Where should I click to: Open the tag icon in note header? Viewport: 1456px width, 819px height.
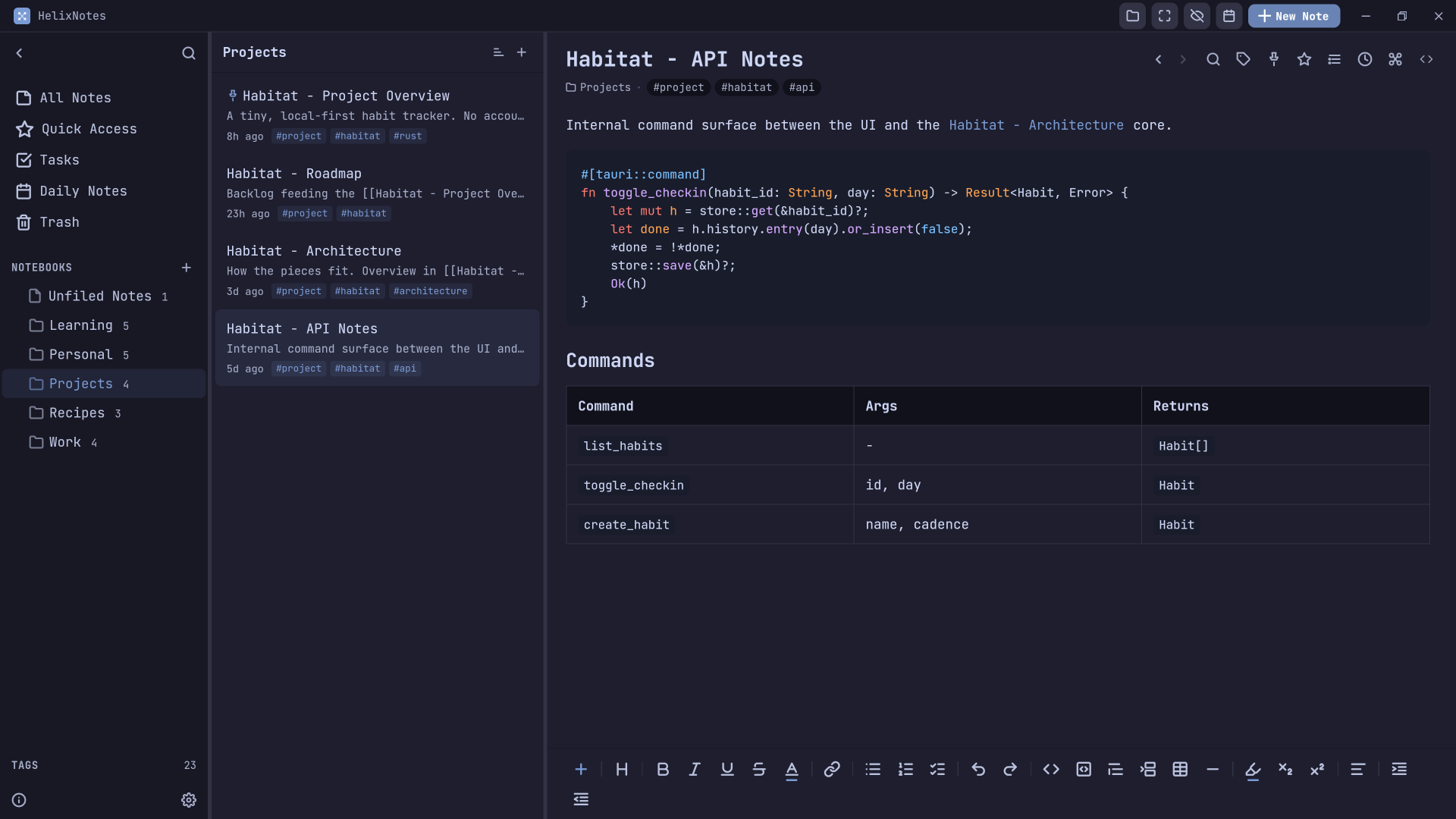pyautogui.click(x=1244, y=59)
